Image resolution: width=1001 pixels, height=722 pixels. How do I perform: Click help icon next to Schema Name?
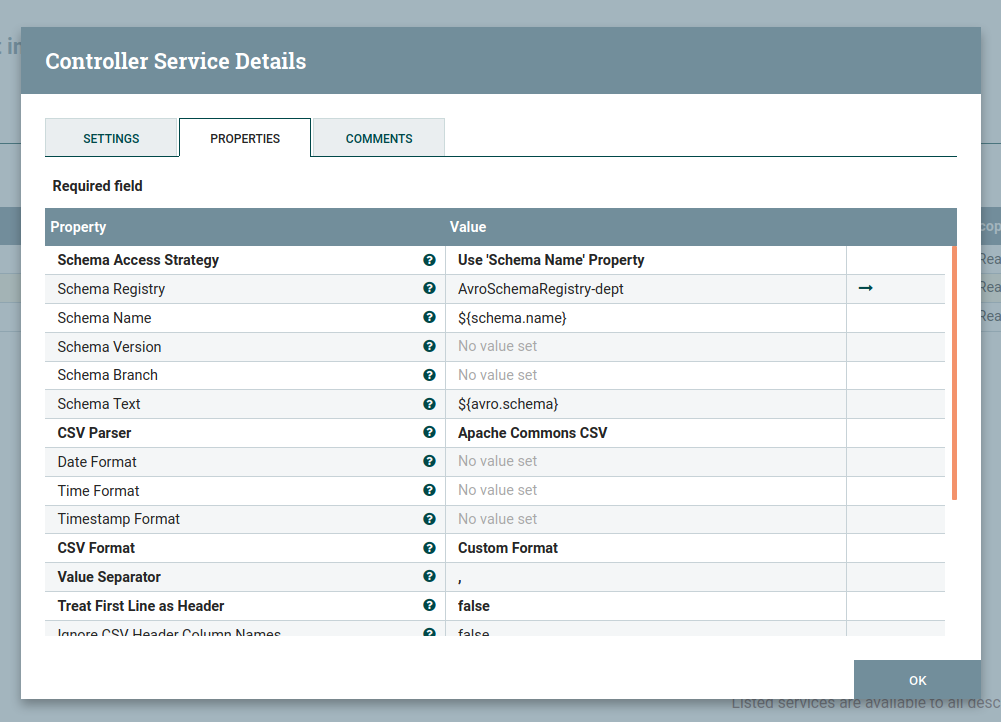tap(429, 318)
